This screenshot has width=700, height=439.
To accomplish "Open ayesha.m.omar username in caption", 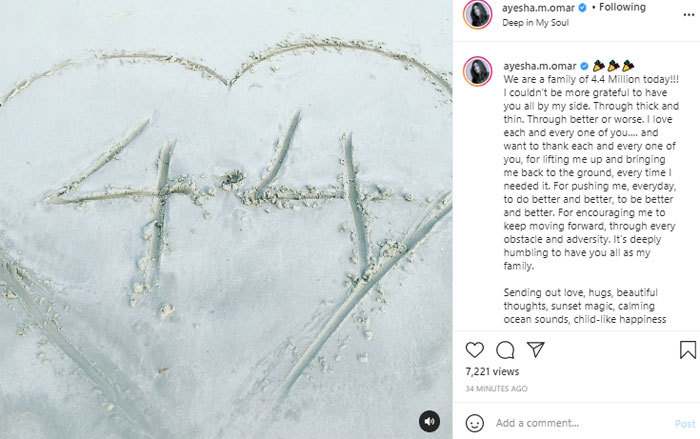I will tap(540, 66).
